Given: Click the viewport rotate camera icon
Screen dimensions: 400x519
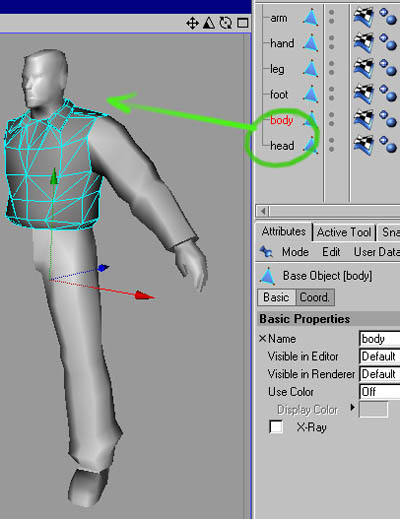Looking at the screenshot, I should coord(226,23).
